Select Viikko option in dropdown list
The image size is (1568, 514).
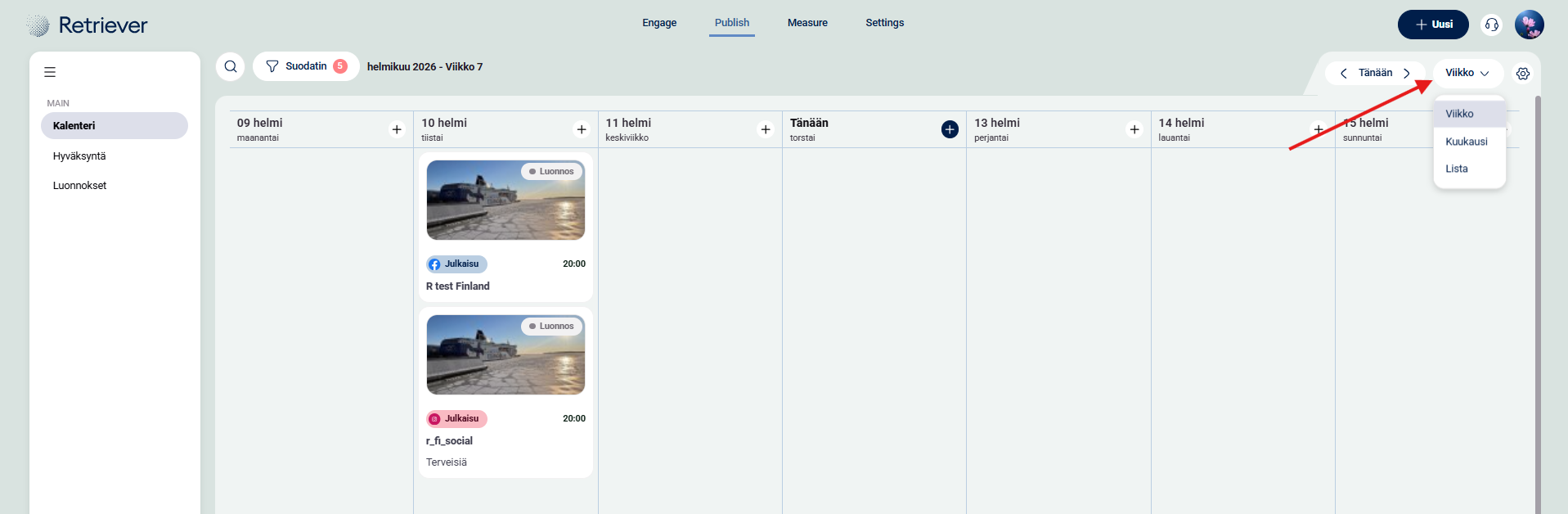tap(1470, 114)
